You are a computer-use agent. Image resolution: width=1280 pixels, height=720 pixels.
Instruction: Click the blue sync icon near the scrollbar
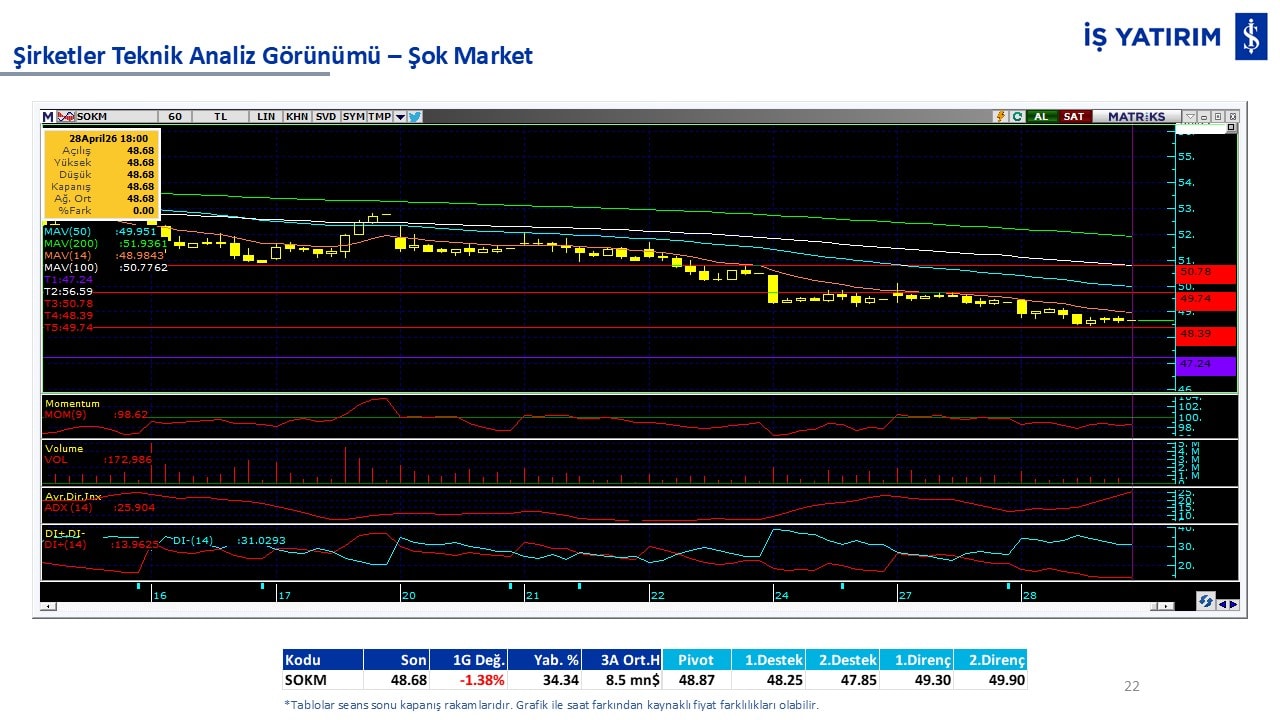coord(1206,601)
